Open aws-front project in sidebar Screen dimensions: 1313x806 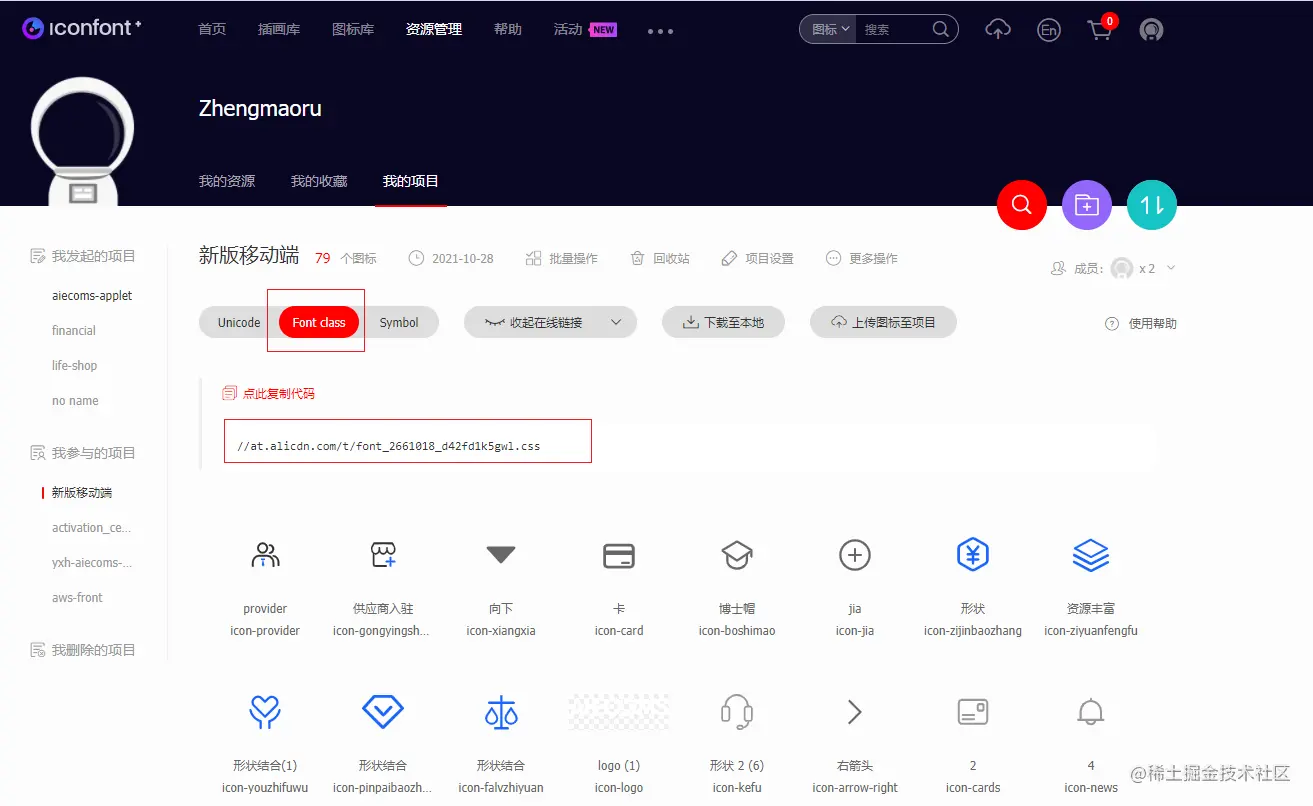[x=77, y=598]
